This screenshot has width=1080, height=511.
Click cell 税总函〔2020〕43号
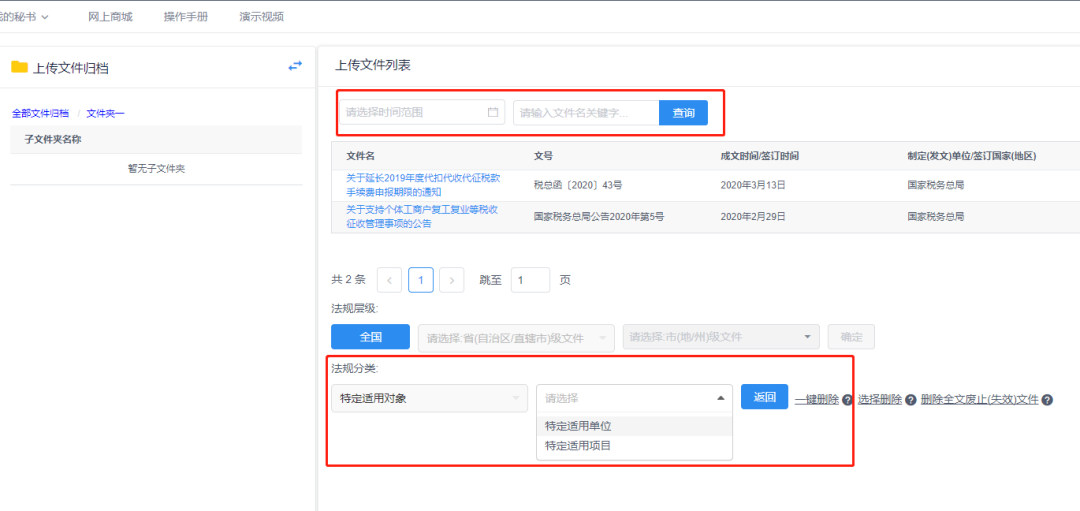[579, 185]
